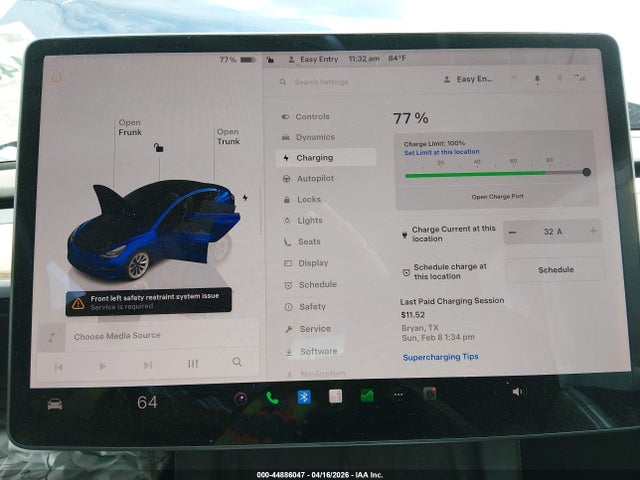Open the all apps ellipsis launcher
This screenshot has width=640, height=480.
(x=398, y=395)
